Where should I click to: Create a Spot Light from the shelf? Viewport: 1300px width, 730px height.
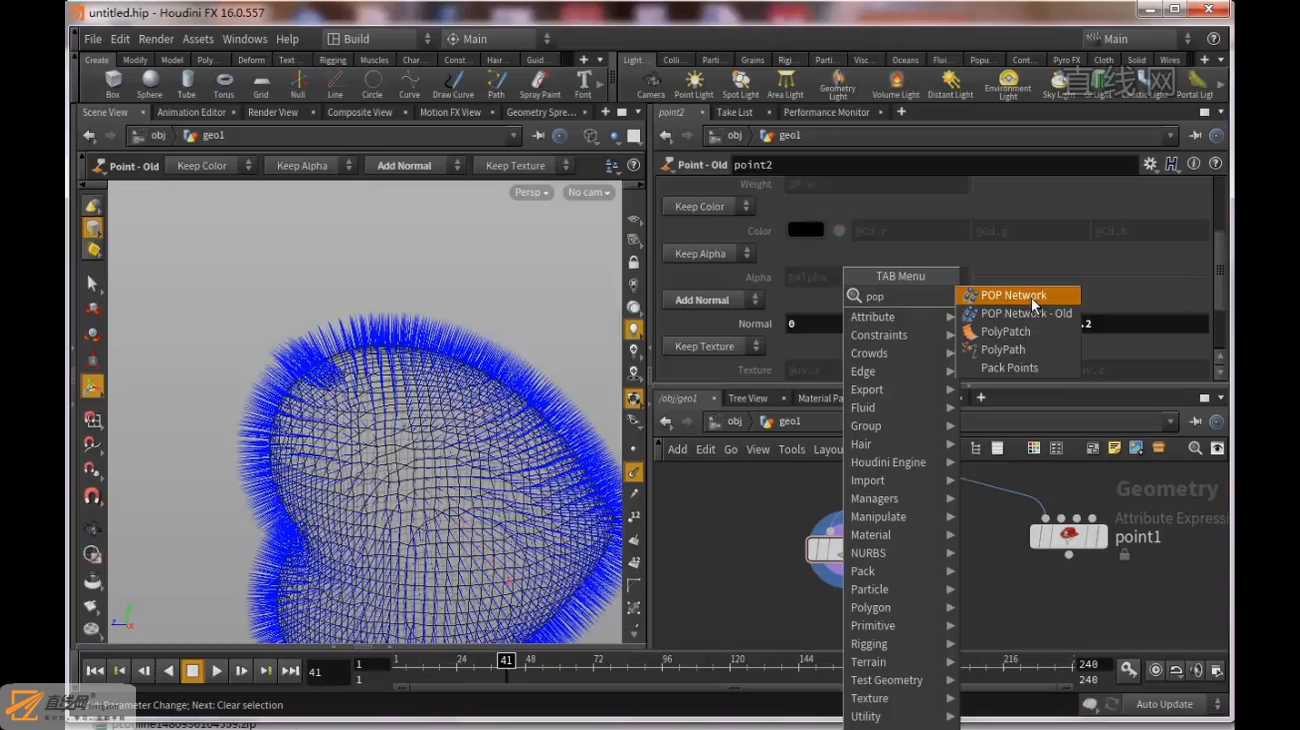pos(741,84)
